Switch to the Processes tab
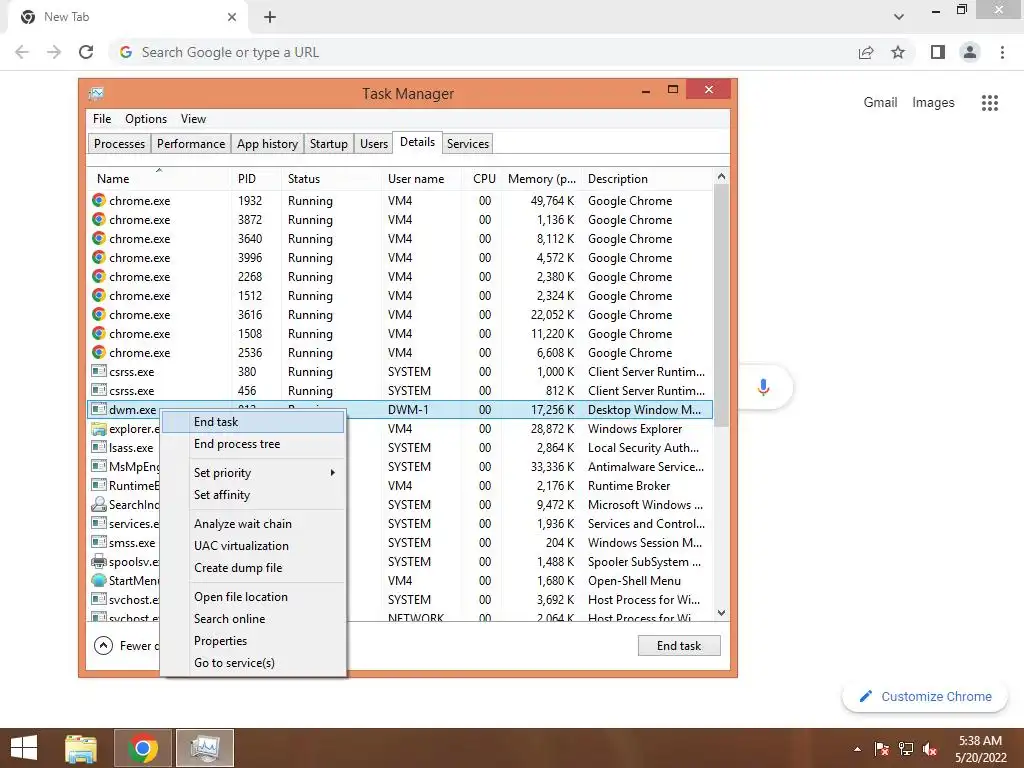The image size is (1024, 768). point(120,144)
